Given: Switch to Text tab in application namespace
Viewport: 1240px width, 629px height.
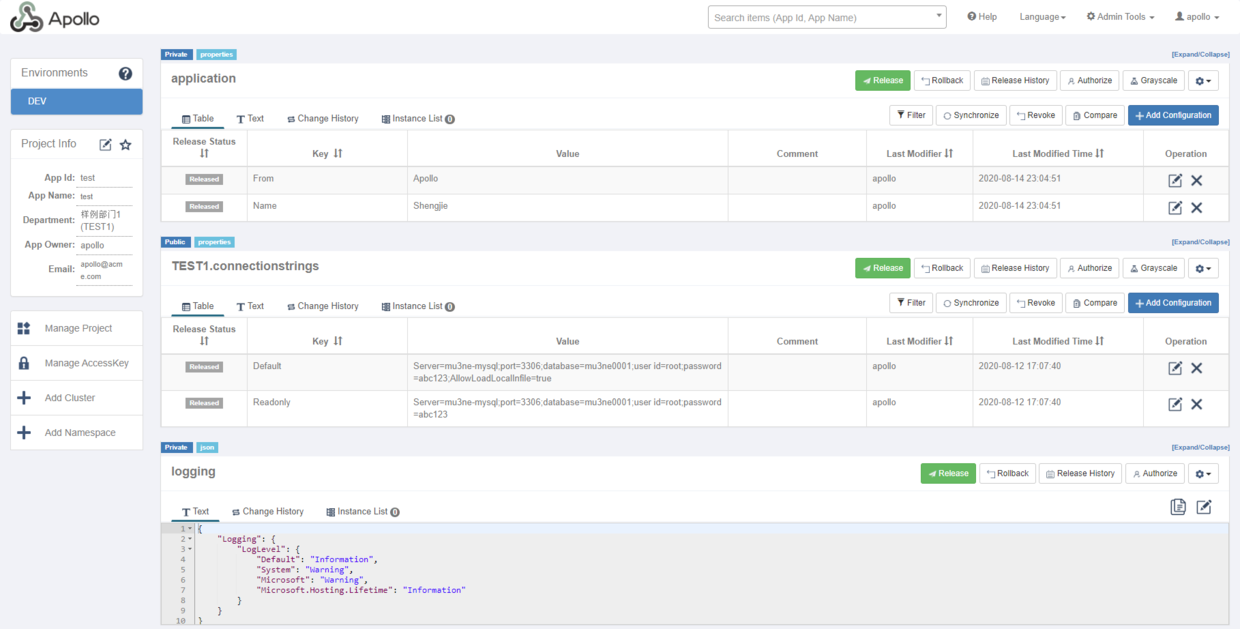Looking at the screenshot, I should [250, 119].
